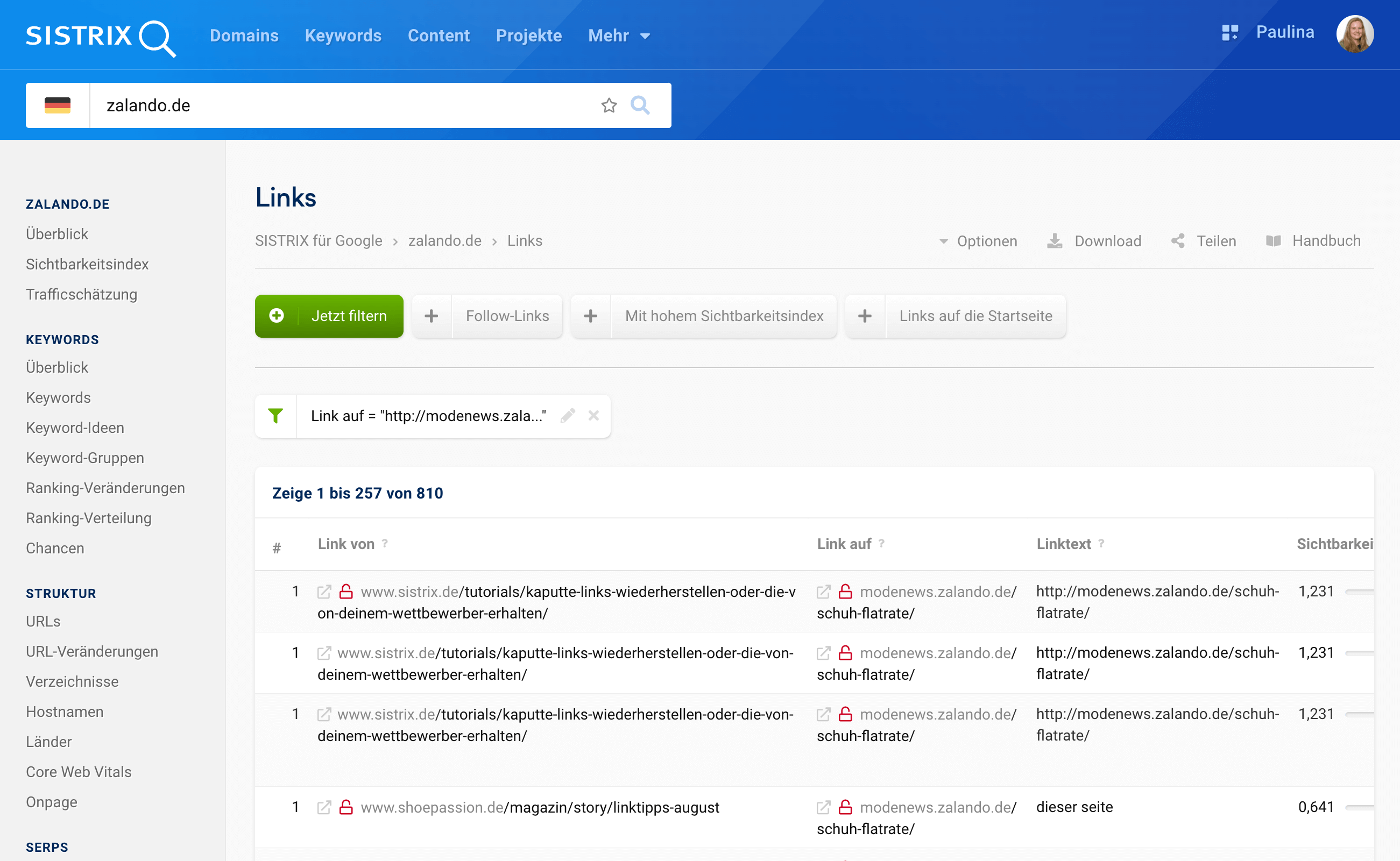This screenshot has width=1400, height=861.
Task: Click the Jetzt filtern button
Action: (329, 316)
